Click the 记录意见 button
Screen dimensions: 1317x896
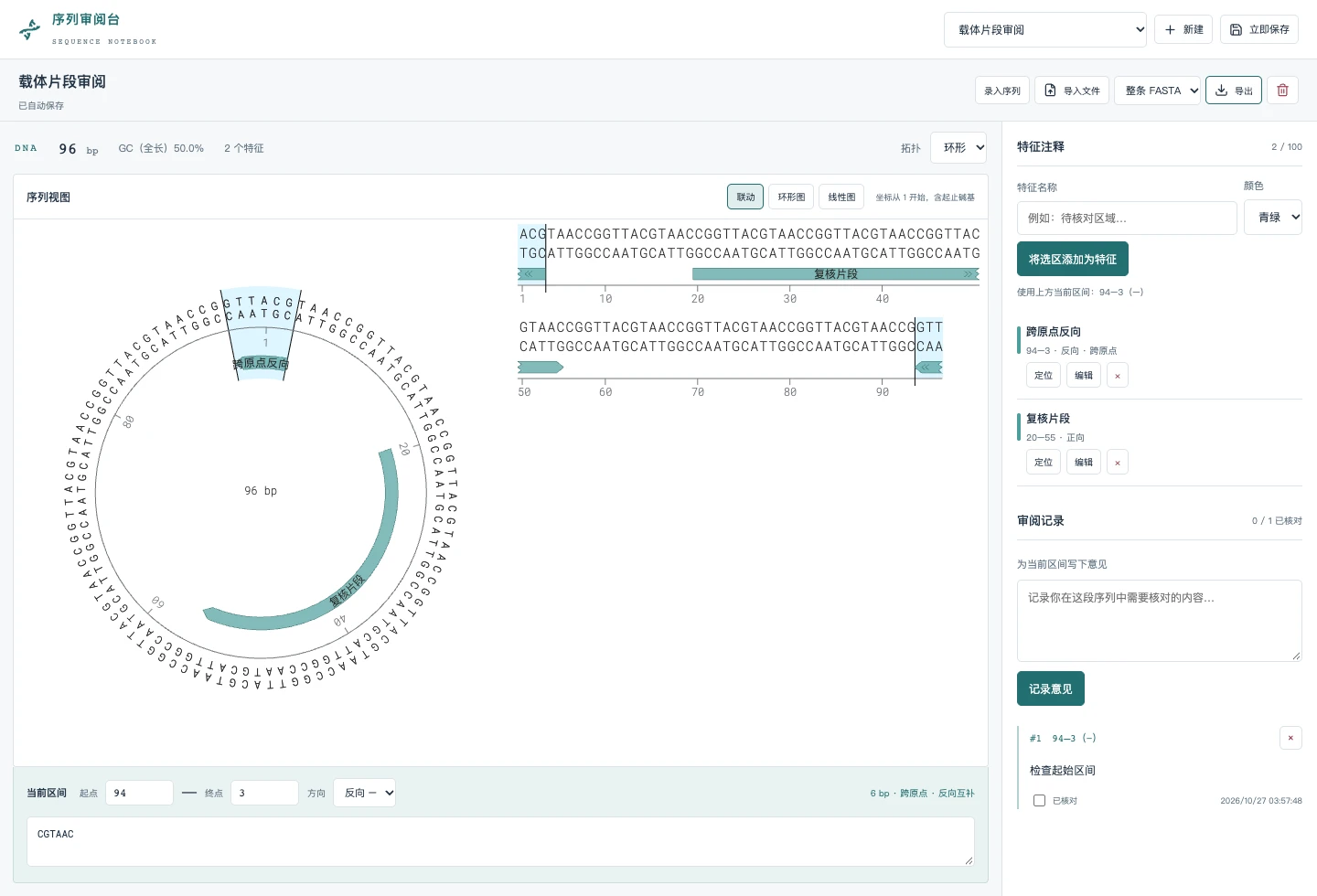tap(1051, 688)
